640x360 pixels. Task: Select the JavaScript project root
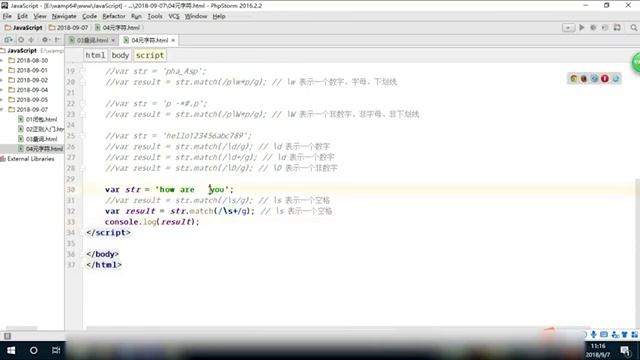pyautogui.click(x=22, y=51)
